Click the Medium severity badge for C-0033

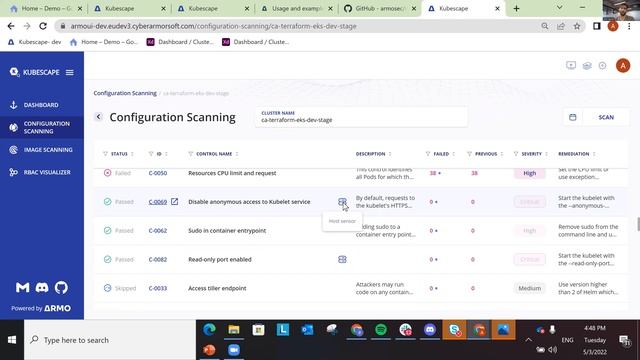(x=529, y=288)
